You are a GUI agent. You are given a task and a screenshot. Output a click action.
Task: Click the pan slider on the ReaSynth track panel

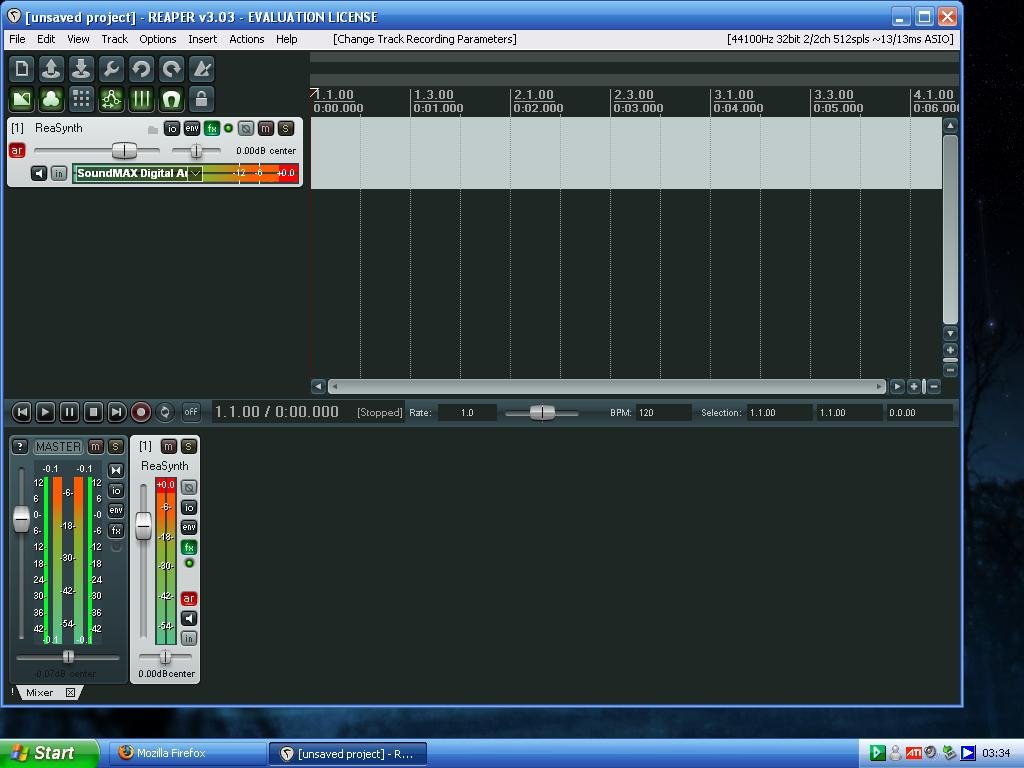click(196, 151)
